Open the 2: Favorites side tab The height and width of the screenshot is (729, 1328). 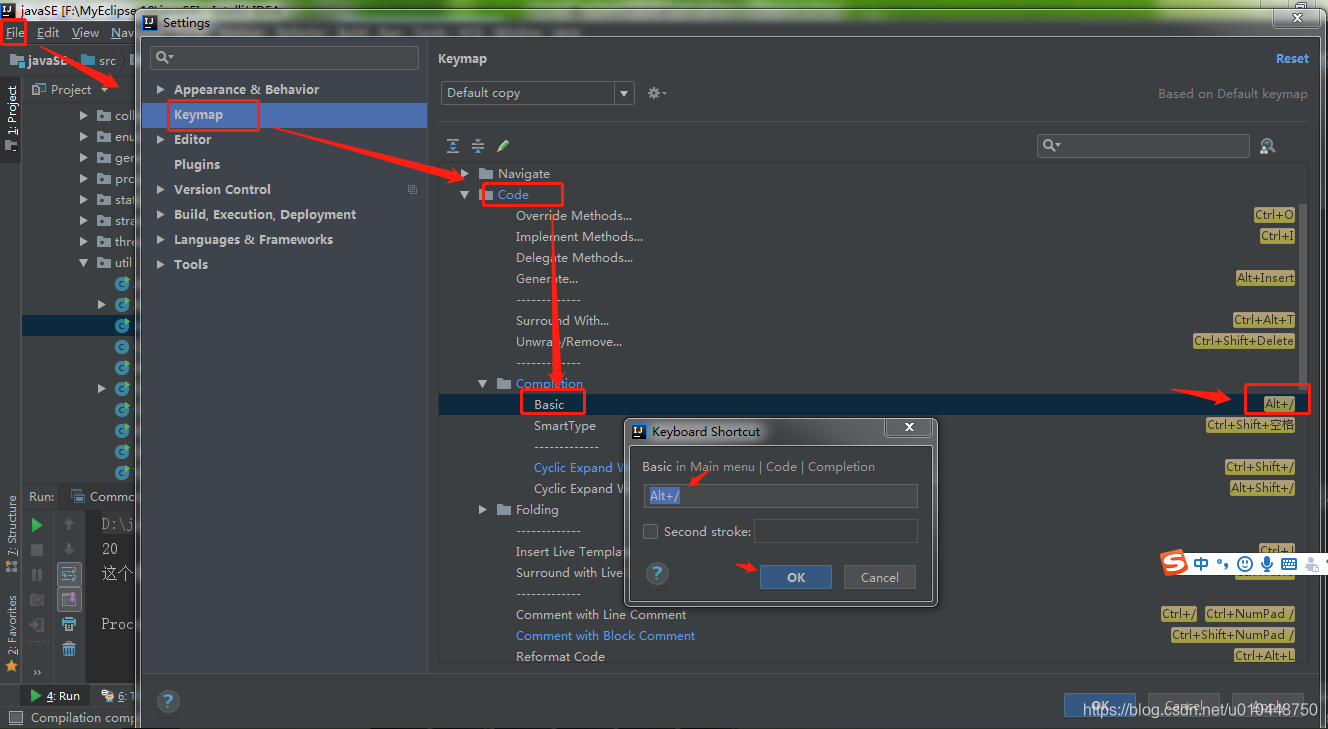click(11, 633)
